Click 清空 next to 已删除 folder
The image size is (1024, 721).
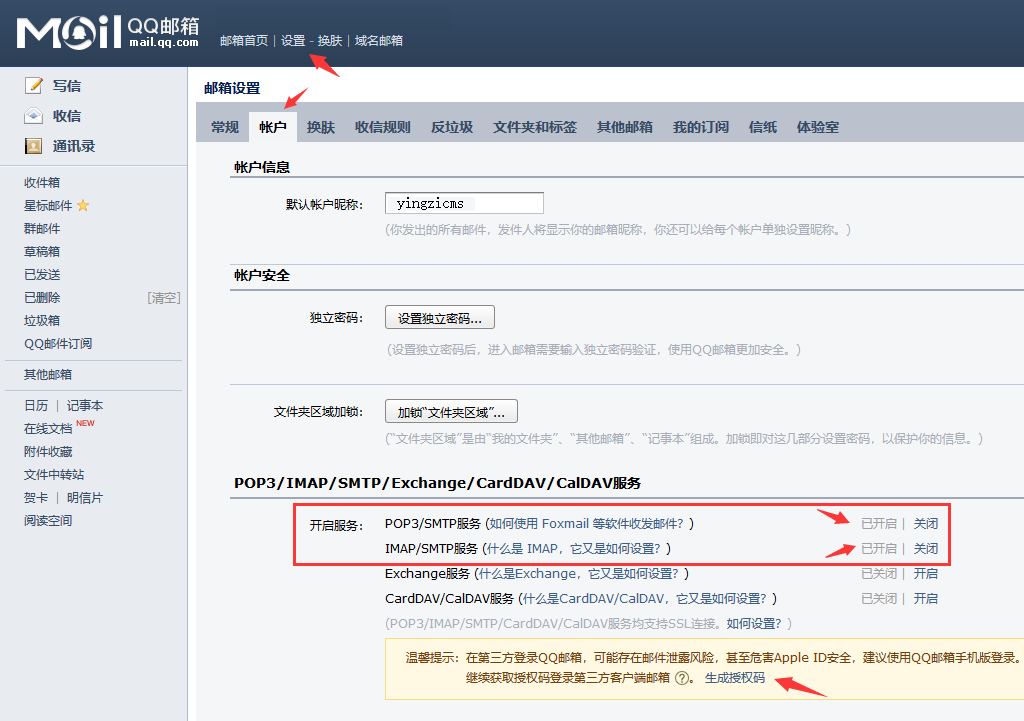[x=164, y=298]
